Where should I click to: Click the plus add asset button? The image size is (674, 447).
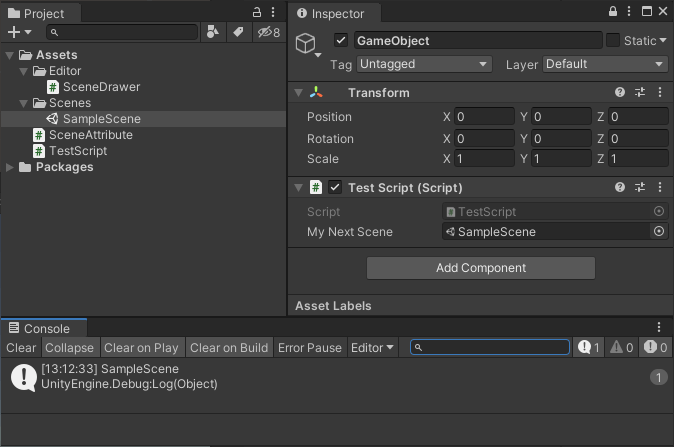coord(14,32)
